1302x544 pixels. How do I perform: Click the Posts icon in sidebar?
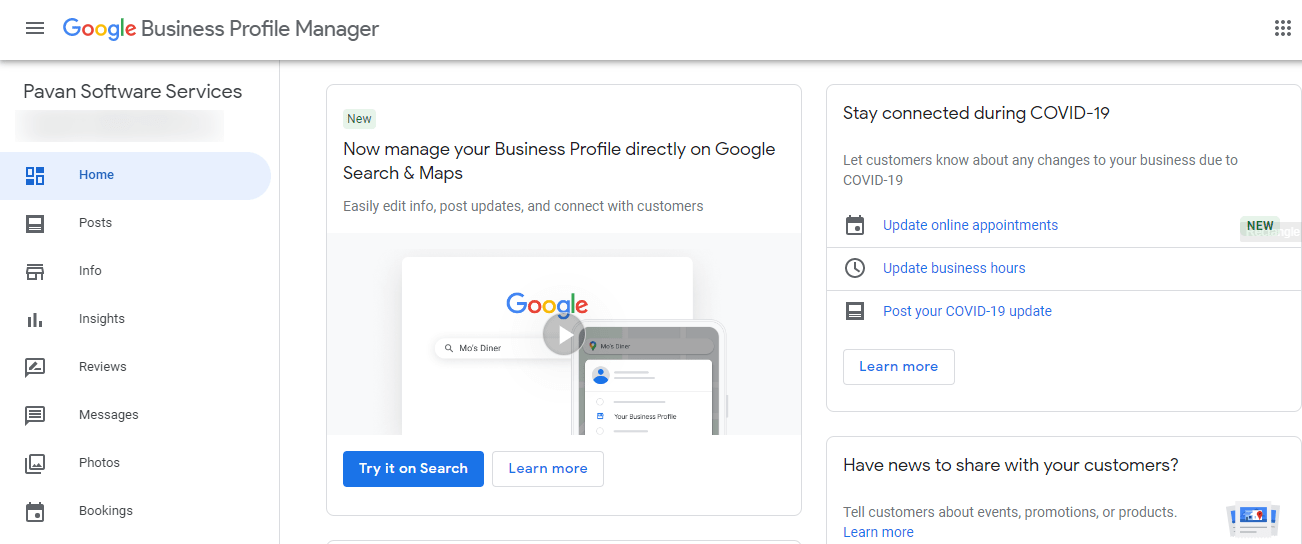click(35, 223)
